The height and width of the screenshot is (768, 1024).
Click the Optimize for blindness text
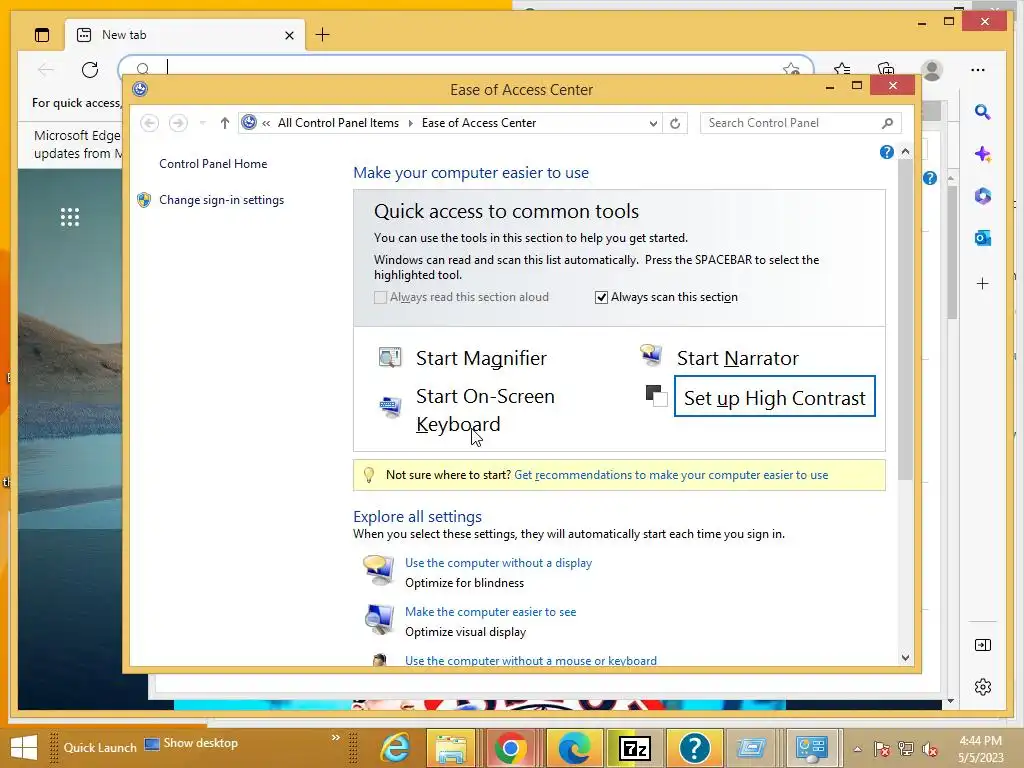point(464,583)
